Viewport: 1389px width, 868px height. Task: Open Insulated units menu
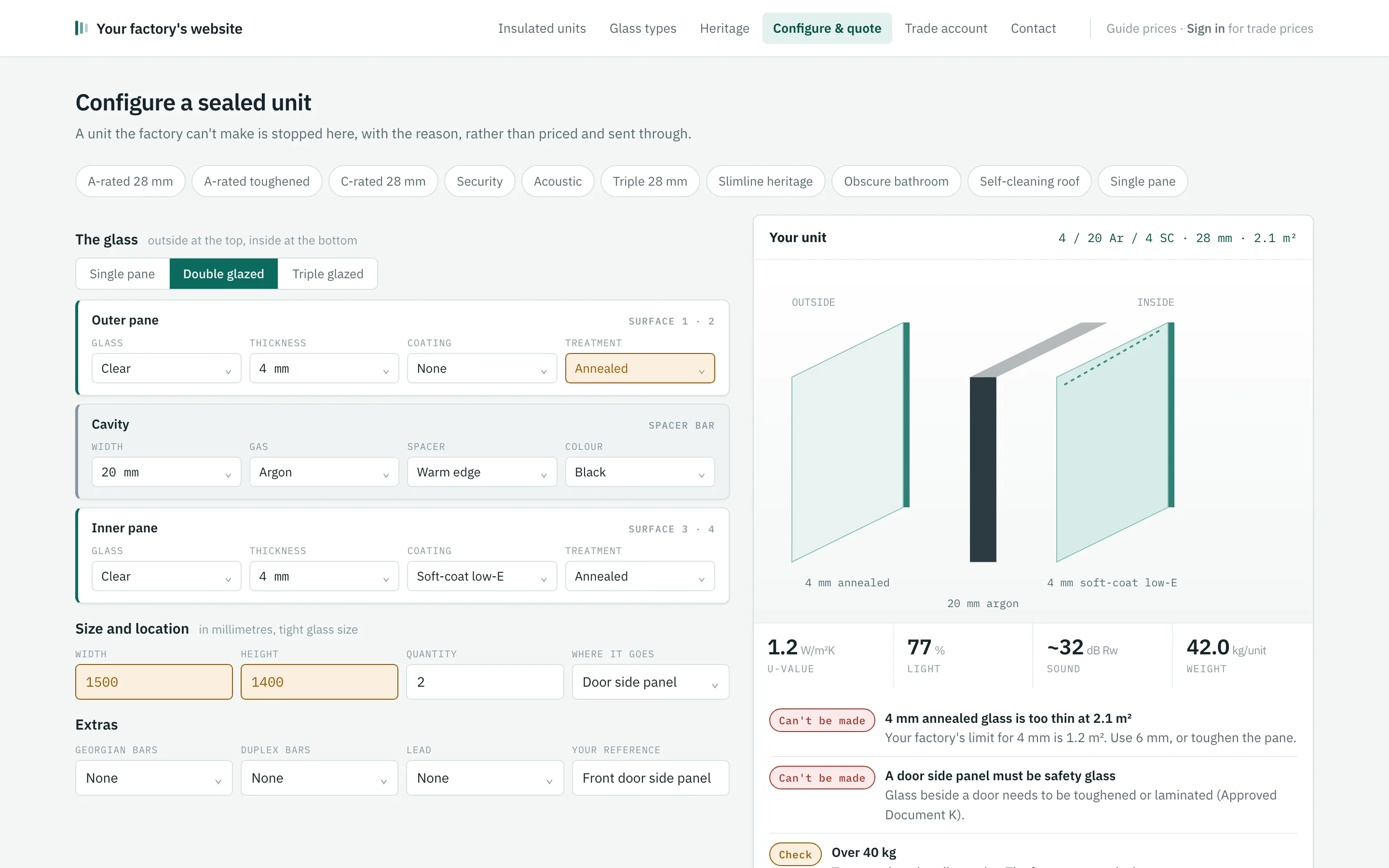click(541, 28)
